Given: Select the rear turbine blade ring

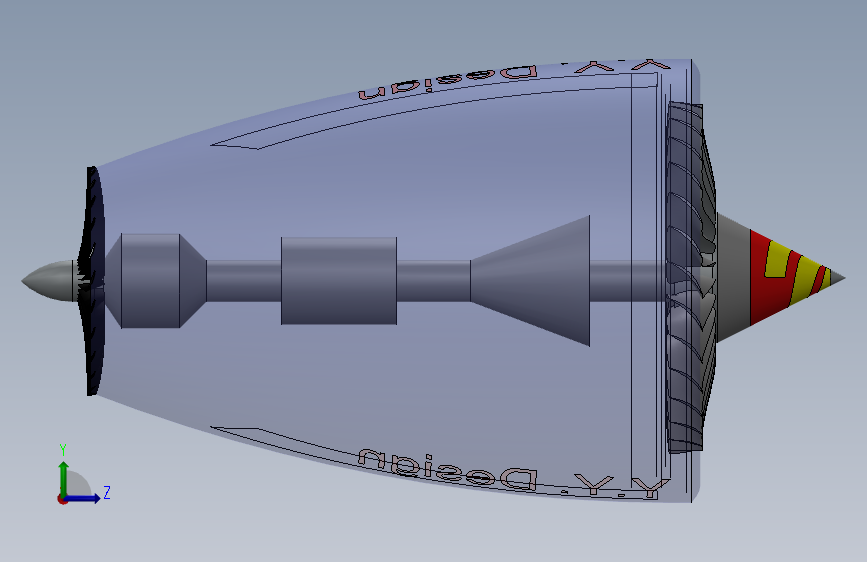Looking at the screenshot, I should click(691, 277).
